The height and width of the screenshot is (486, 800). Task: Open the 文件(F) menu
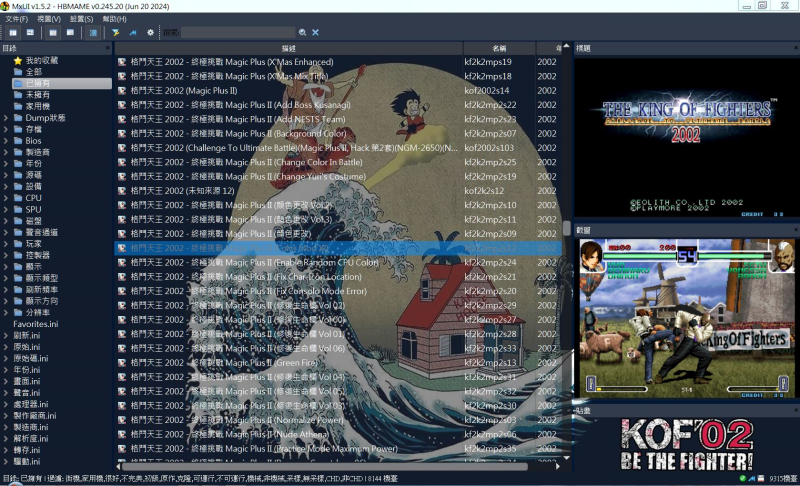[x=17, y=19]
